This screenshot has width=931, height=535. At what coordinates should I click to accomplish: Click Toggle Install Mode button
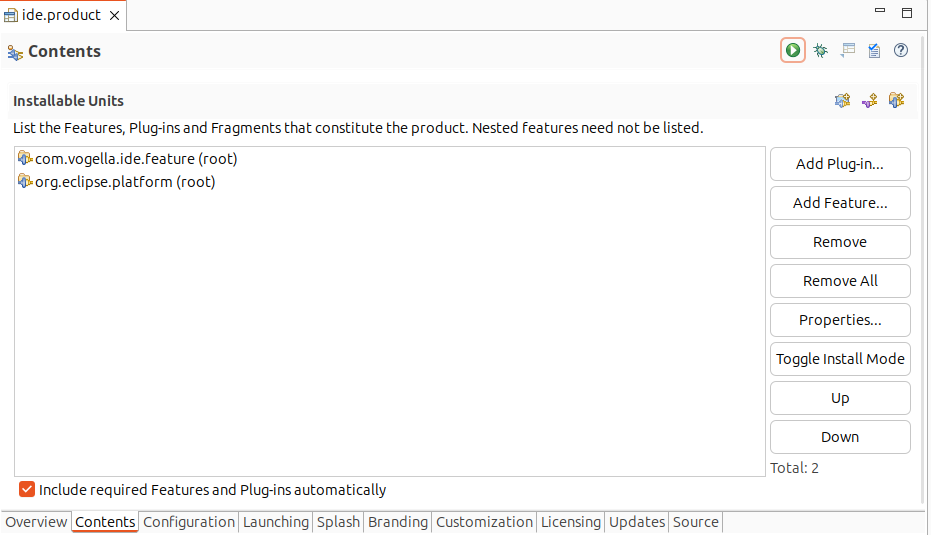coord(840,359)
